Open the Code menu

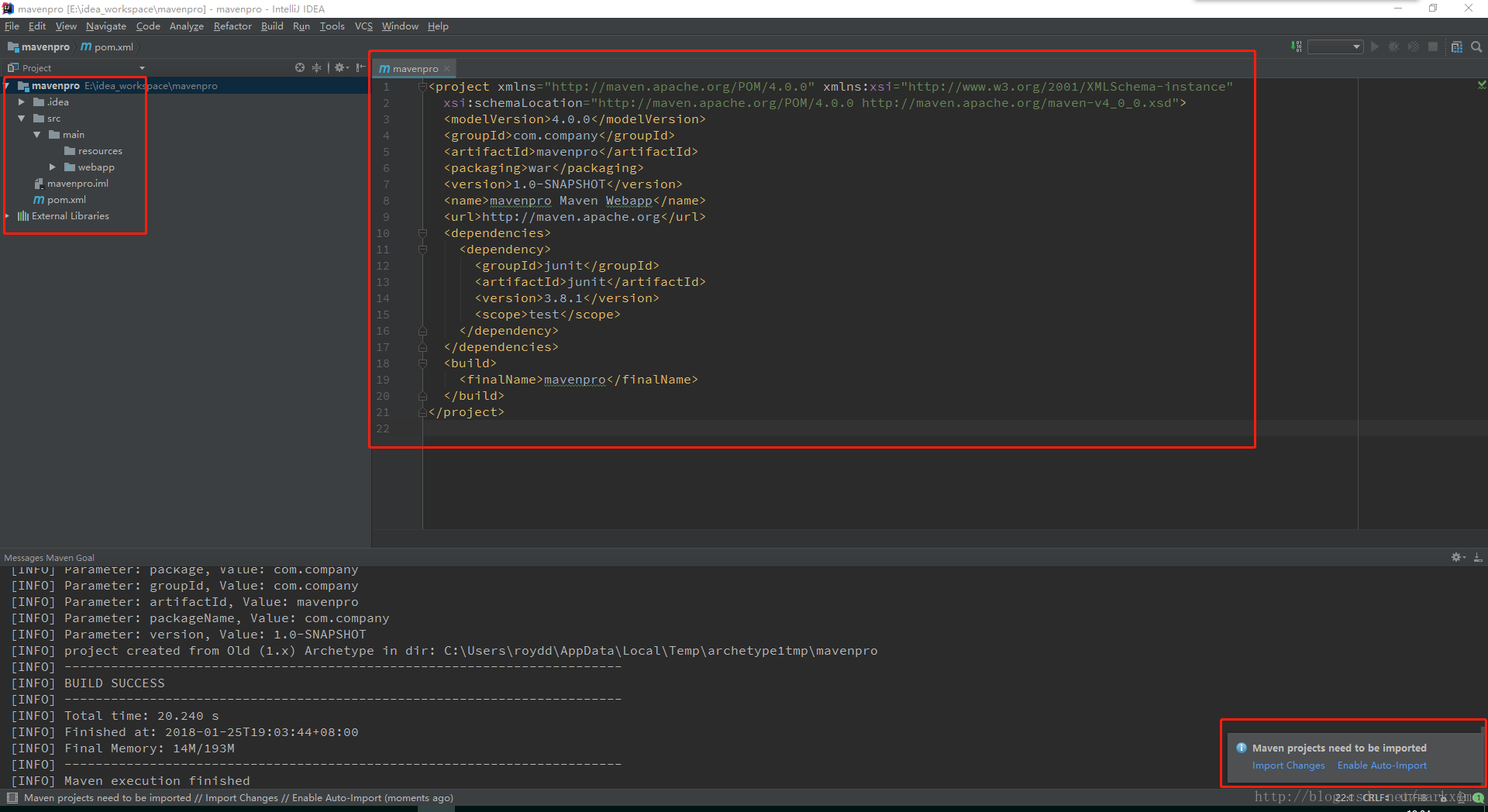148,26
